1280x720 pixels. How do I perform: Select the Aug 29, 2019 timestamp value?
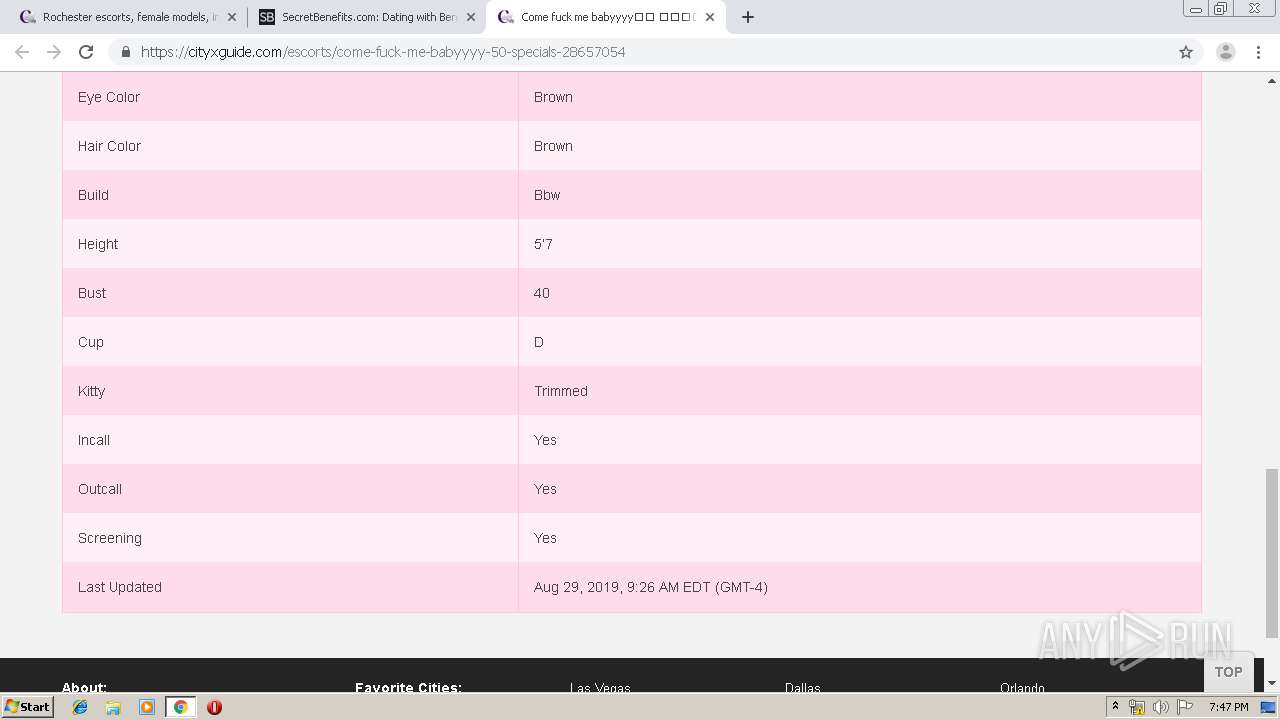coord(651,587)
